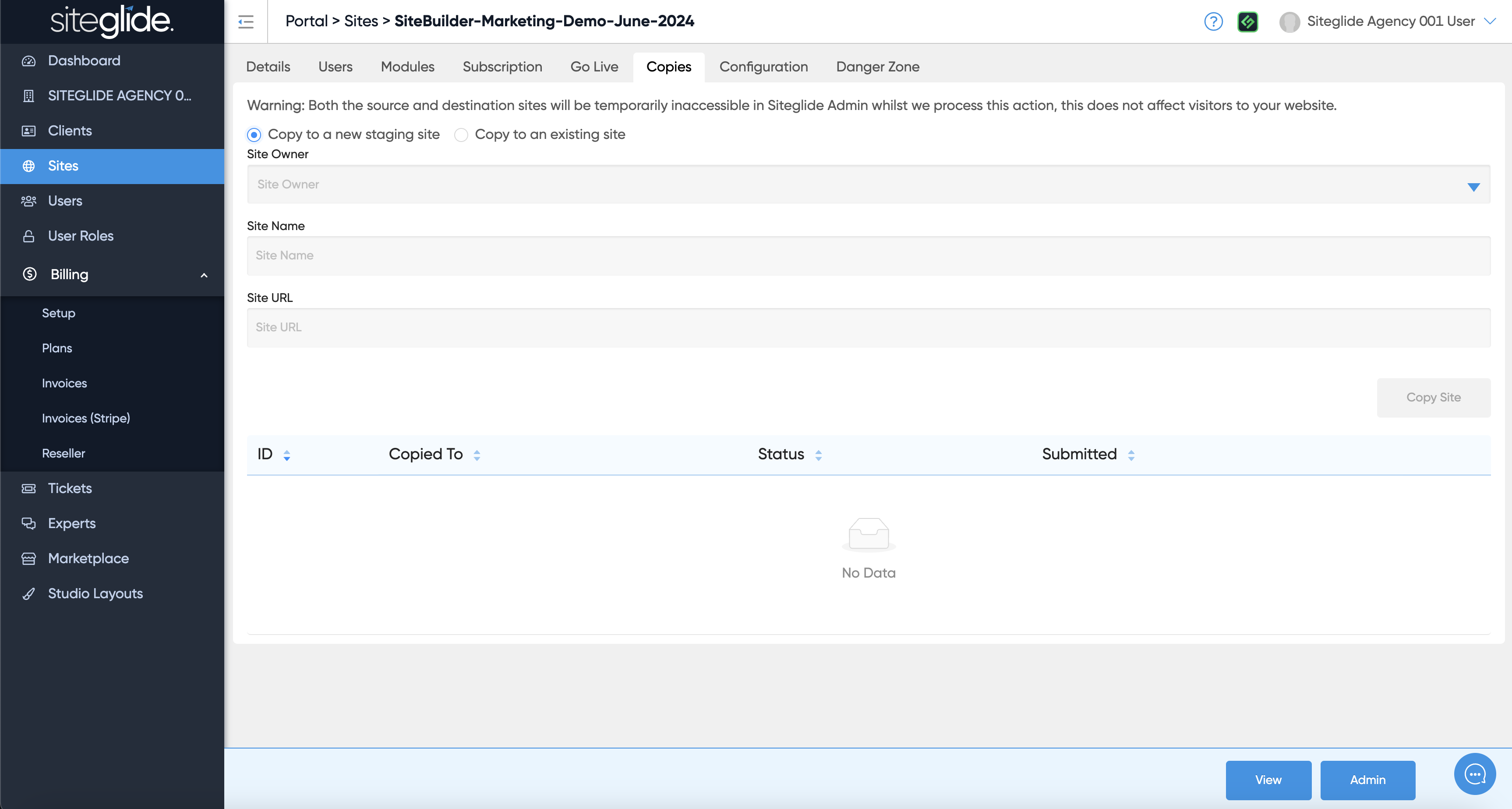
Task: Collapse the sidebar using the menu fold icon
Action: click(245, 22)
